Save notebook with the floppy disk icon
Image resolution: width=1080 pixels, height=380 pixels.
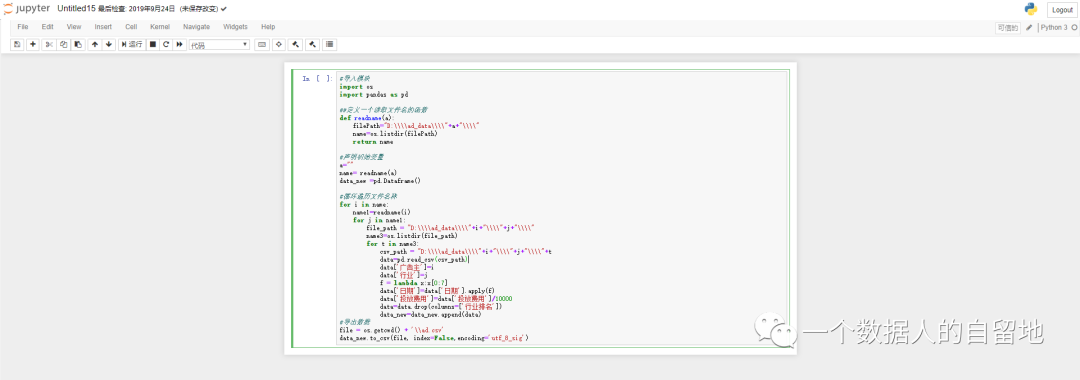17,44
